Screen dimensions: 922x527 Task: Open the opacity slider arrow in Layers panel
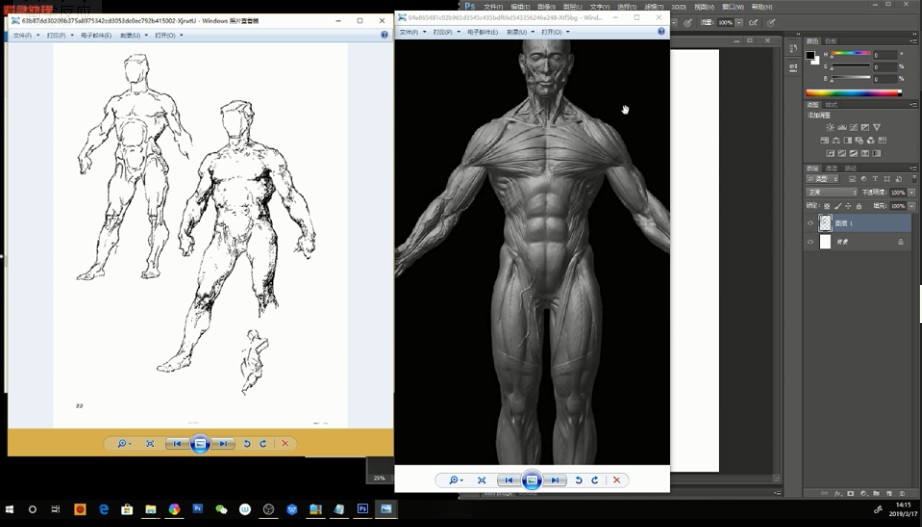pyautogui.click(x=912, y=192)
